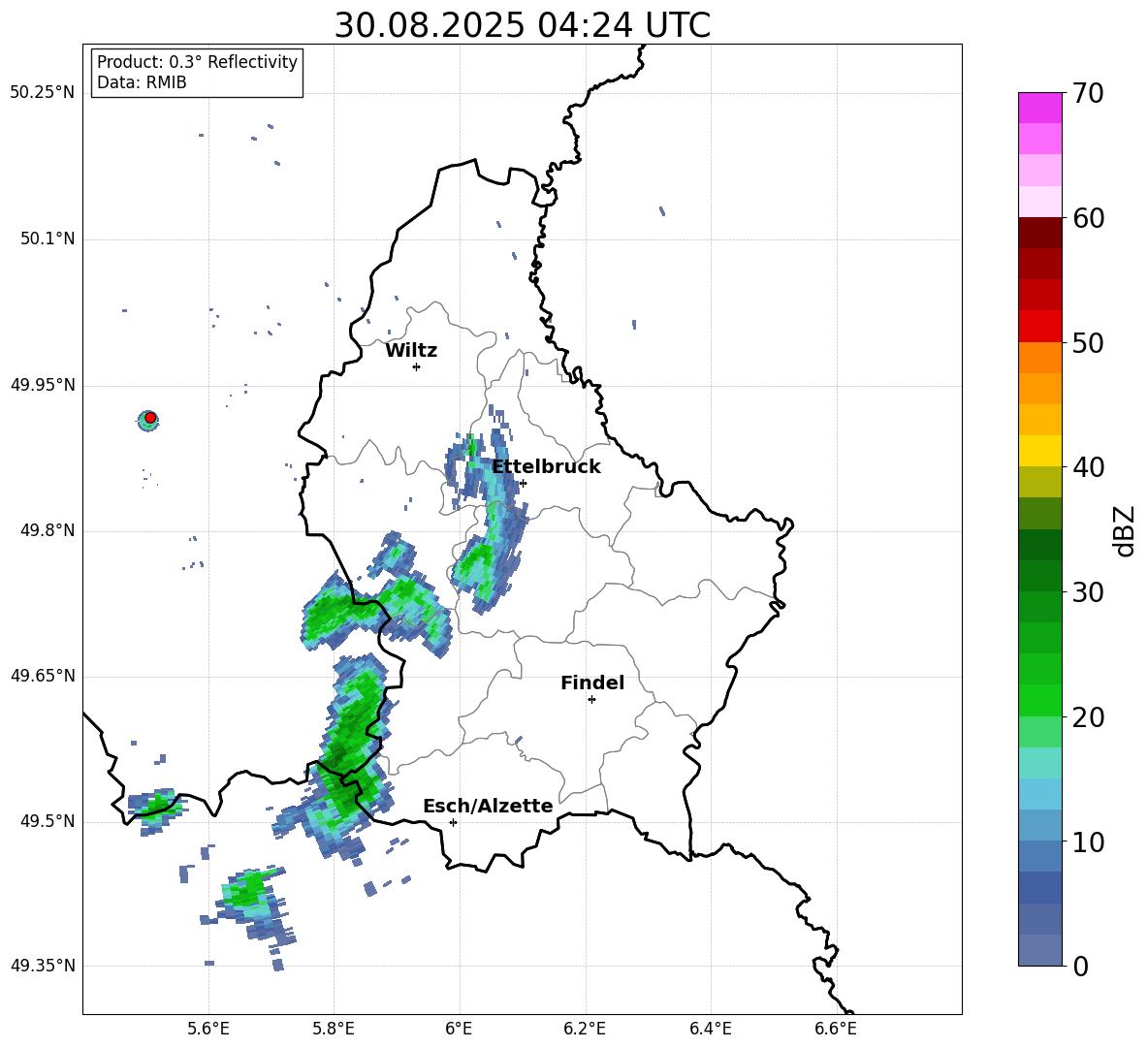1148x1048 pixels.
Task: Click the colorbar value 70
Action: click(x=1089, y=93)
